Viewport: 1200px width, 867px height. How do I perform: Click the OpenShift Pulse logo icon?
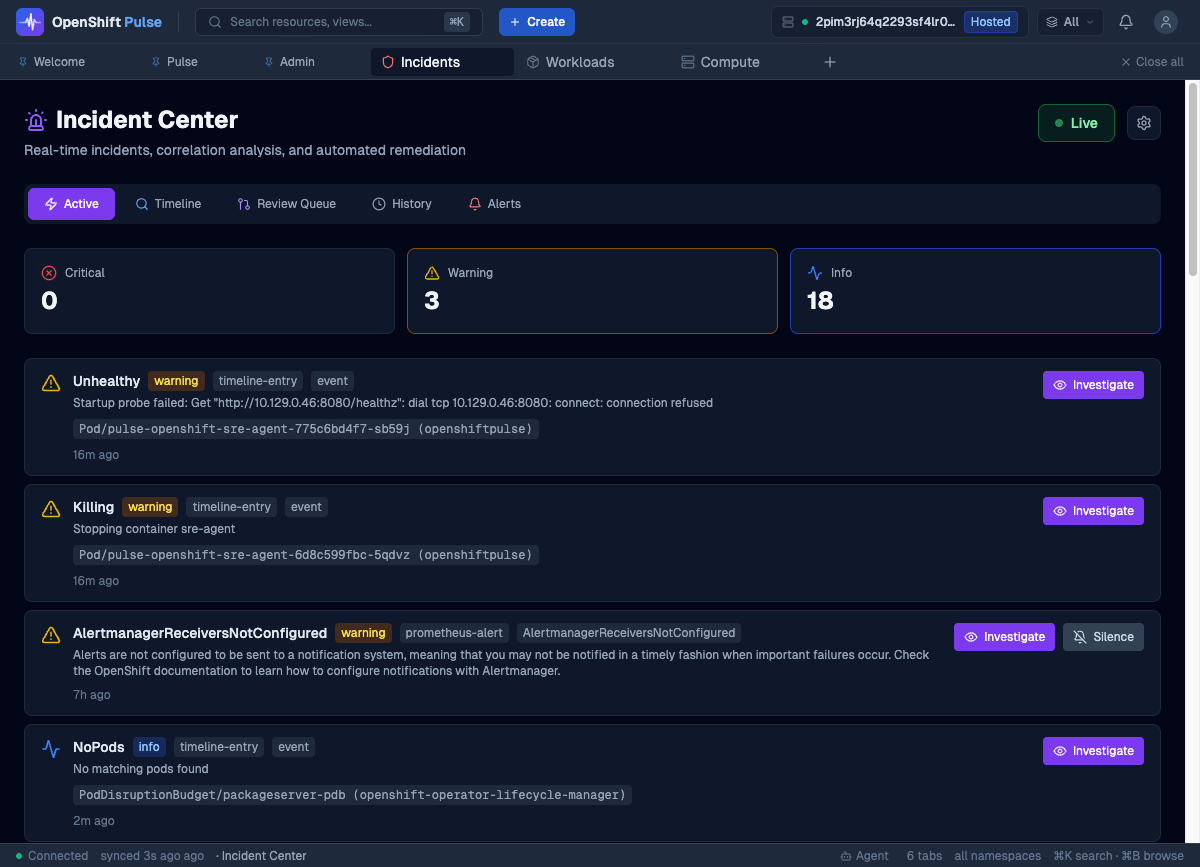tap(30, 22)
